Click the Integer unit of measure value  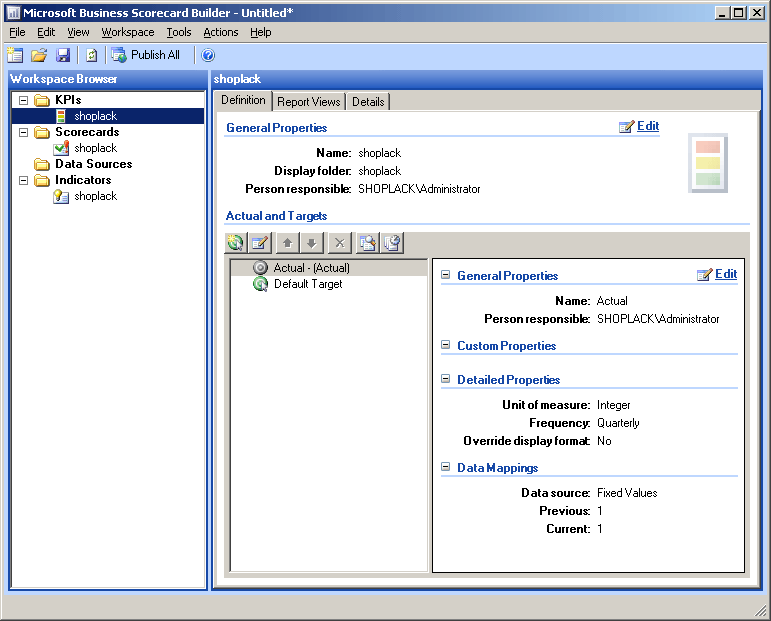[613, 405]
